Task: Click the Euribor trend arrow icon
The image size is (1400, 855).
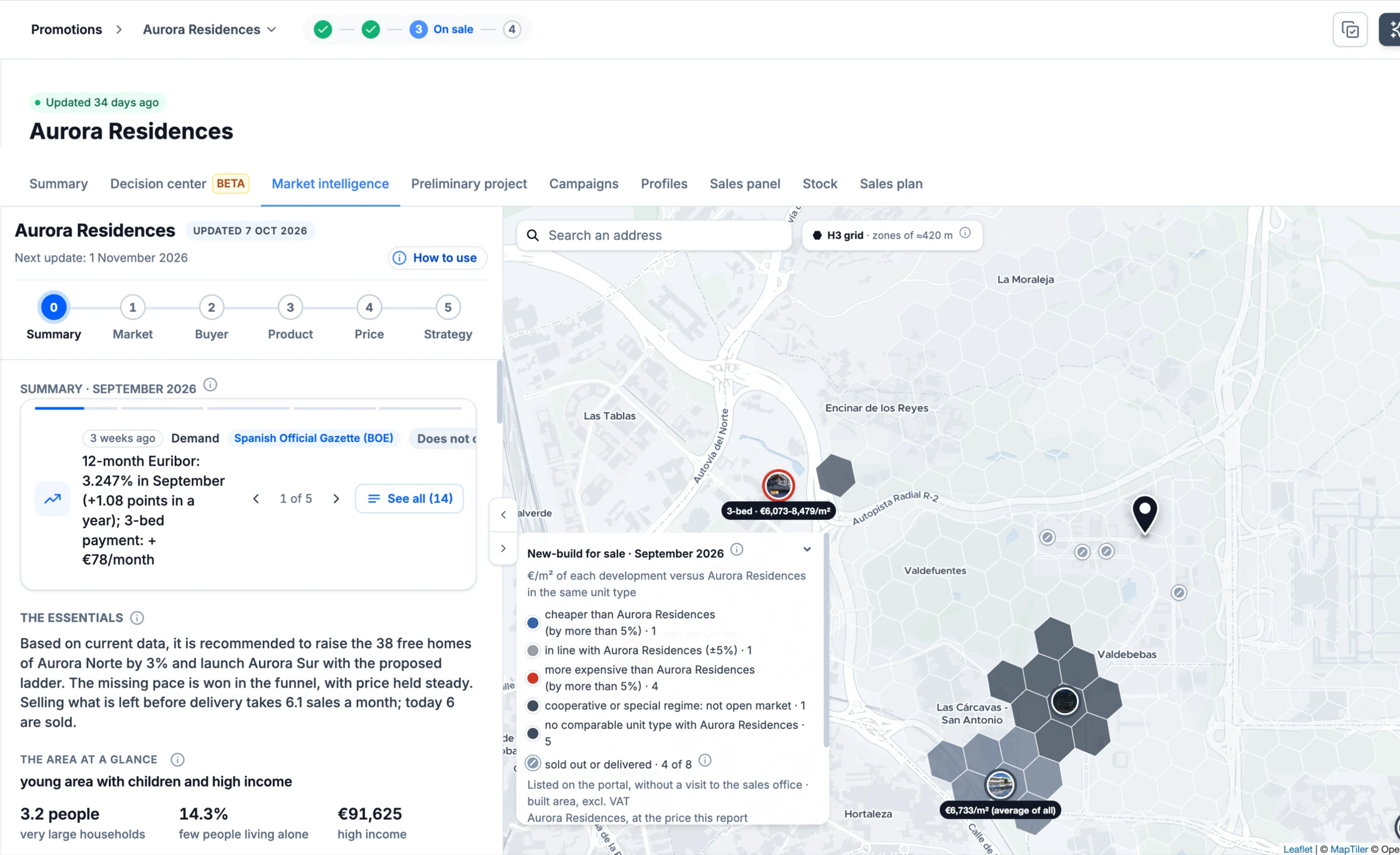Action: (x=52, y=499)
